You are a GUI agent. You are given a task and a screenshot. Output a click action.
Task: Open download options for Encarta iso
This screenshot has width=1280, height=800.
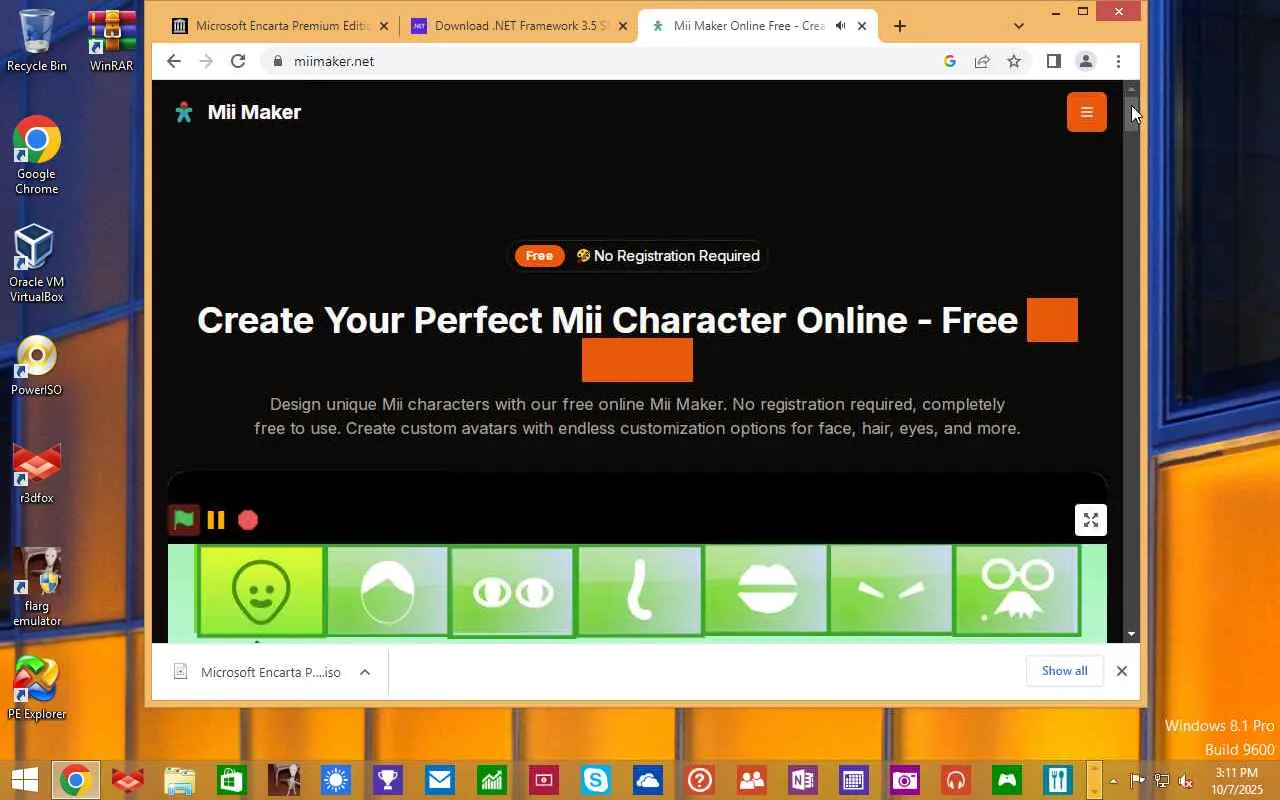pyautogui.click(x=365, y=672)
